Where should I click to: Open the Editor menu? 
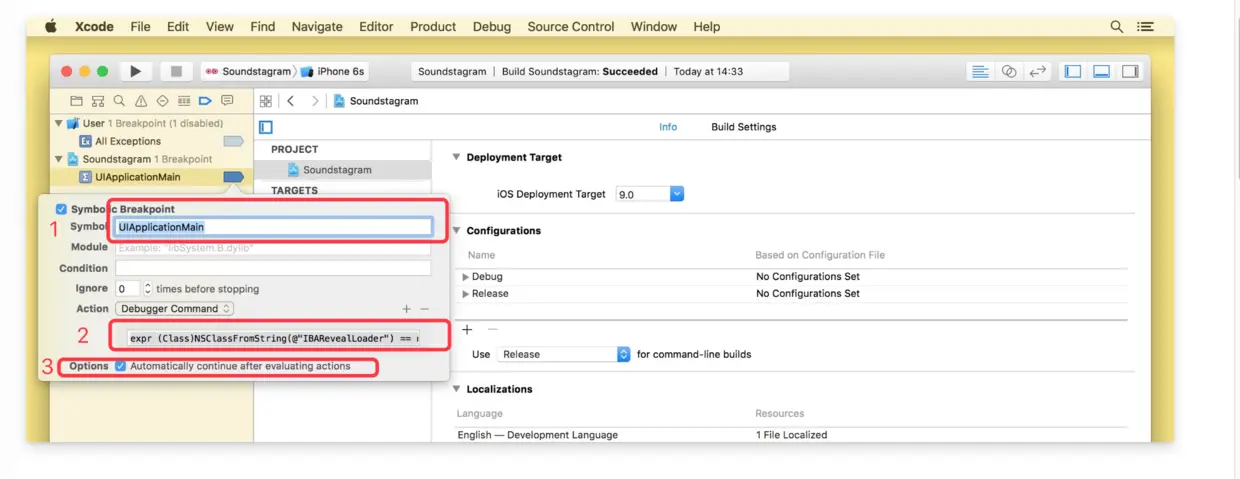pos(376,27)
